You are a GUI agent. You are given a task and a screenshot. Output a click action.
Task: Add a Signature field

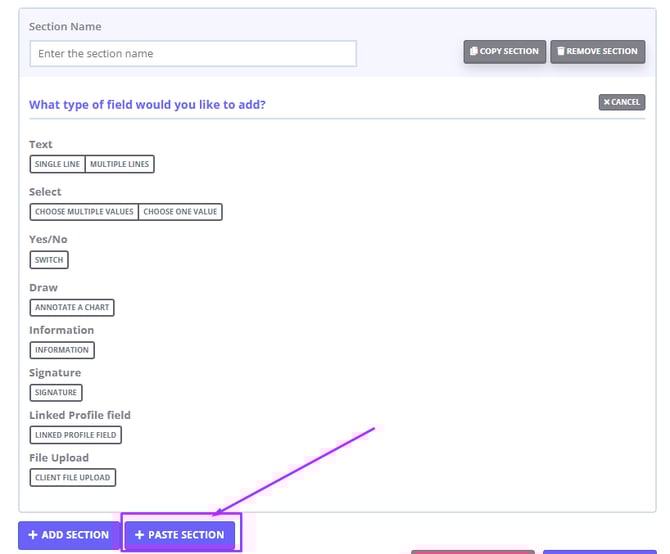[x=56, y=393]
